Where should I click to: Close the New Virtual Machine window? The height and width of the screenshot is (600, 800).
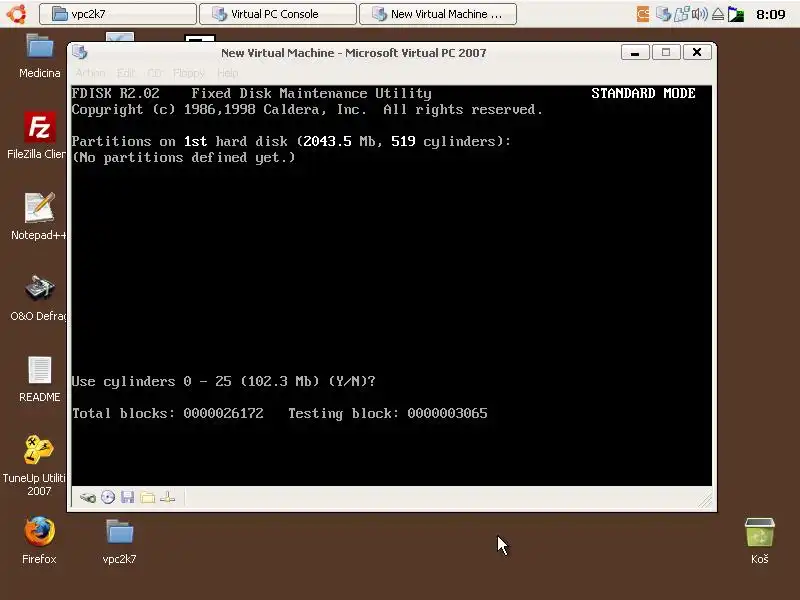tap(697, 52)
